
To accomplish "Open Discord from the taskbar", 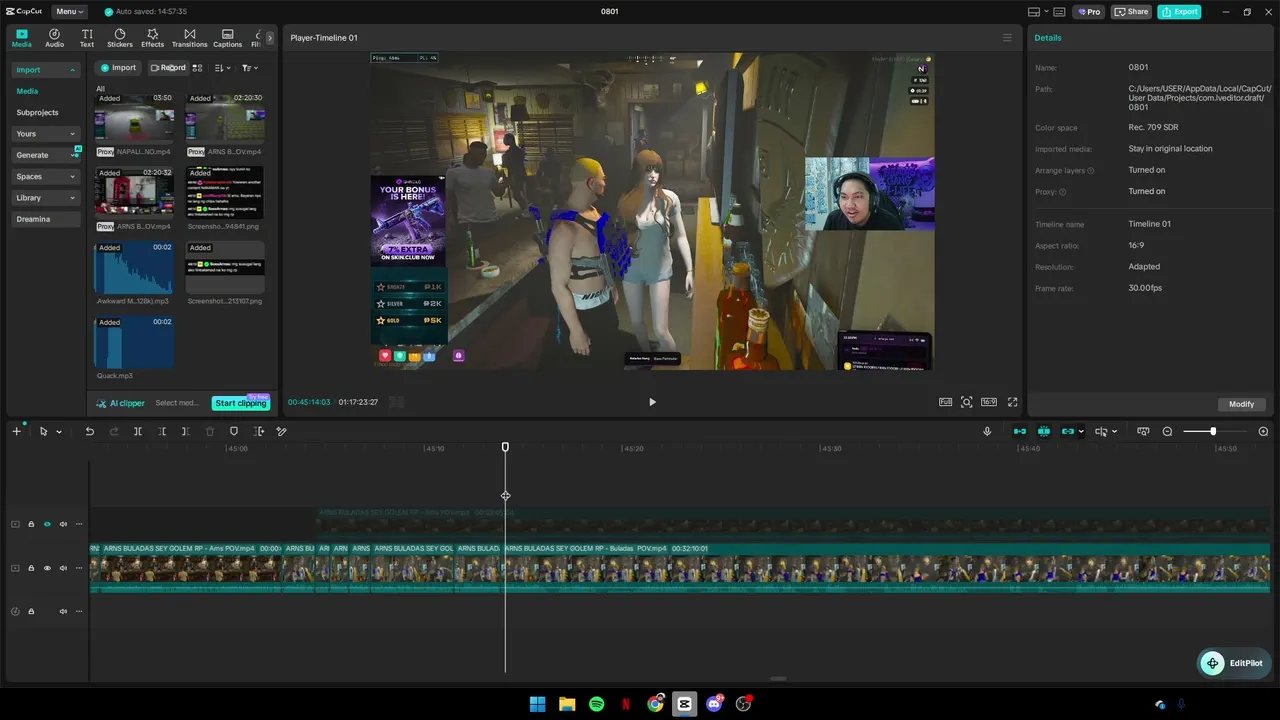I will (x=714, y=704).
